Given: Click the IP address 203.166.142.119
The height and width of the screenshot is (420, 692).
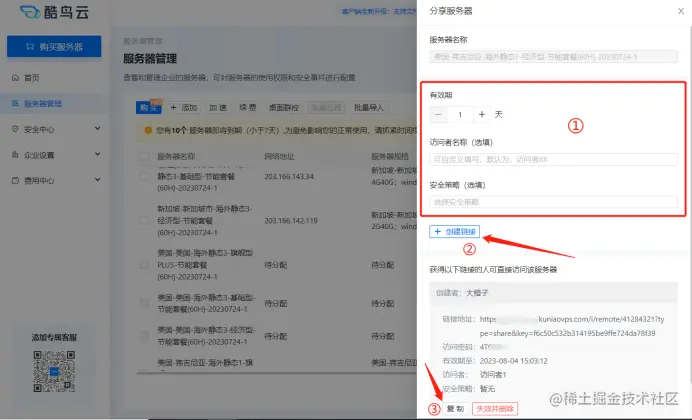Looking at the screenshot, I should click(291, 221).
